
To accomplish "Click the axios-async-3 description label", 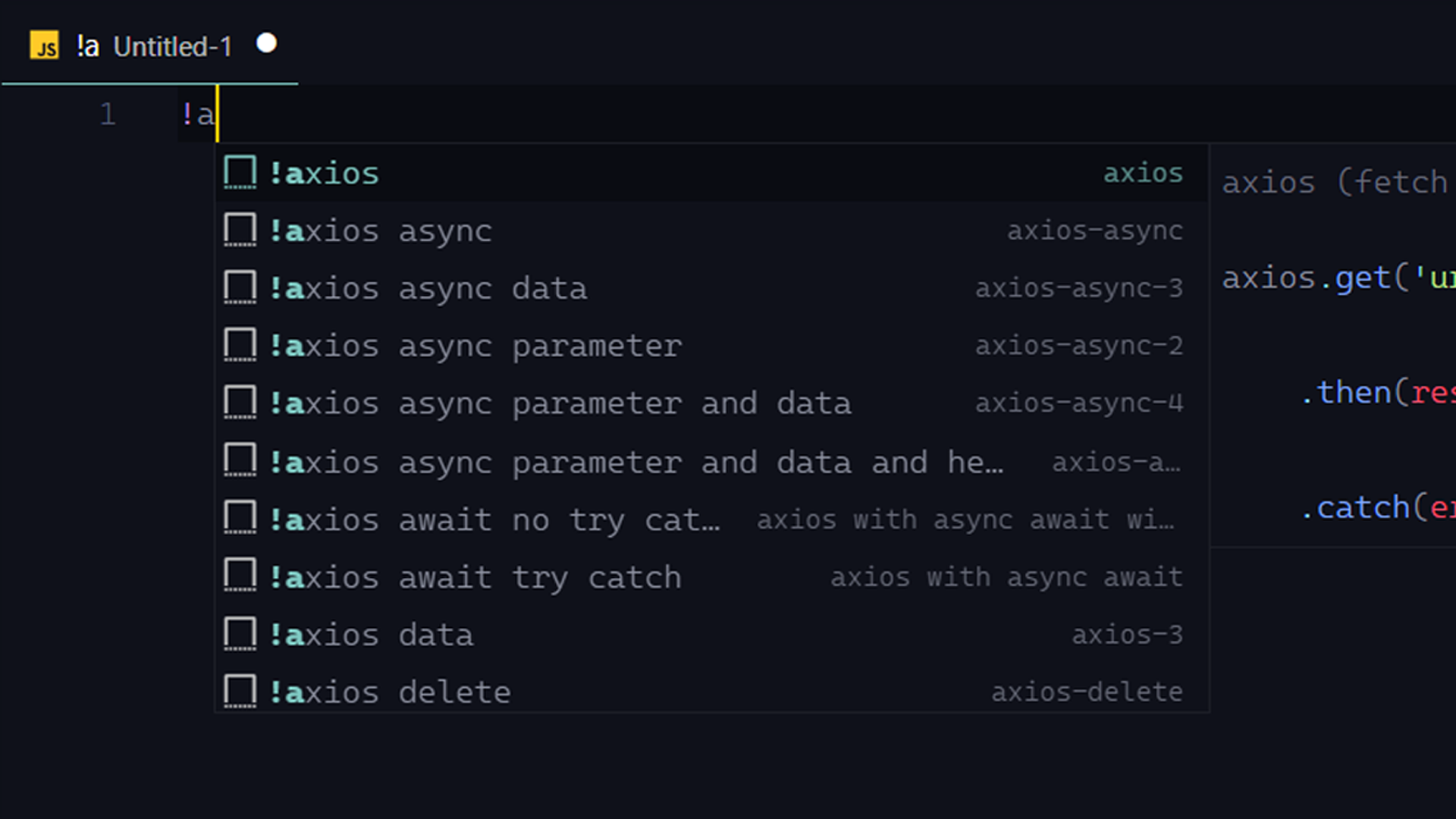I will (1078, 288).
